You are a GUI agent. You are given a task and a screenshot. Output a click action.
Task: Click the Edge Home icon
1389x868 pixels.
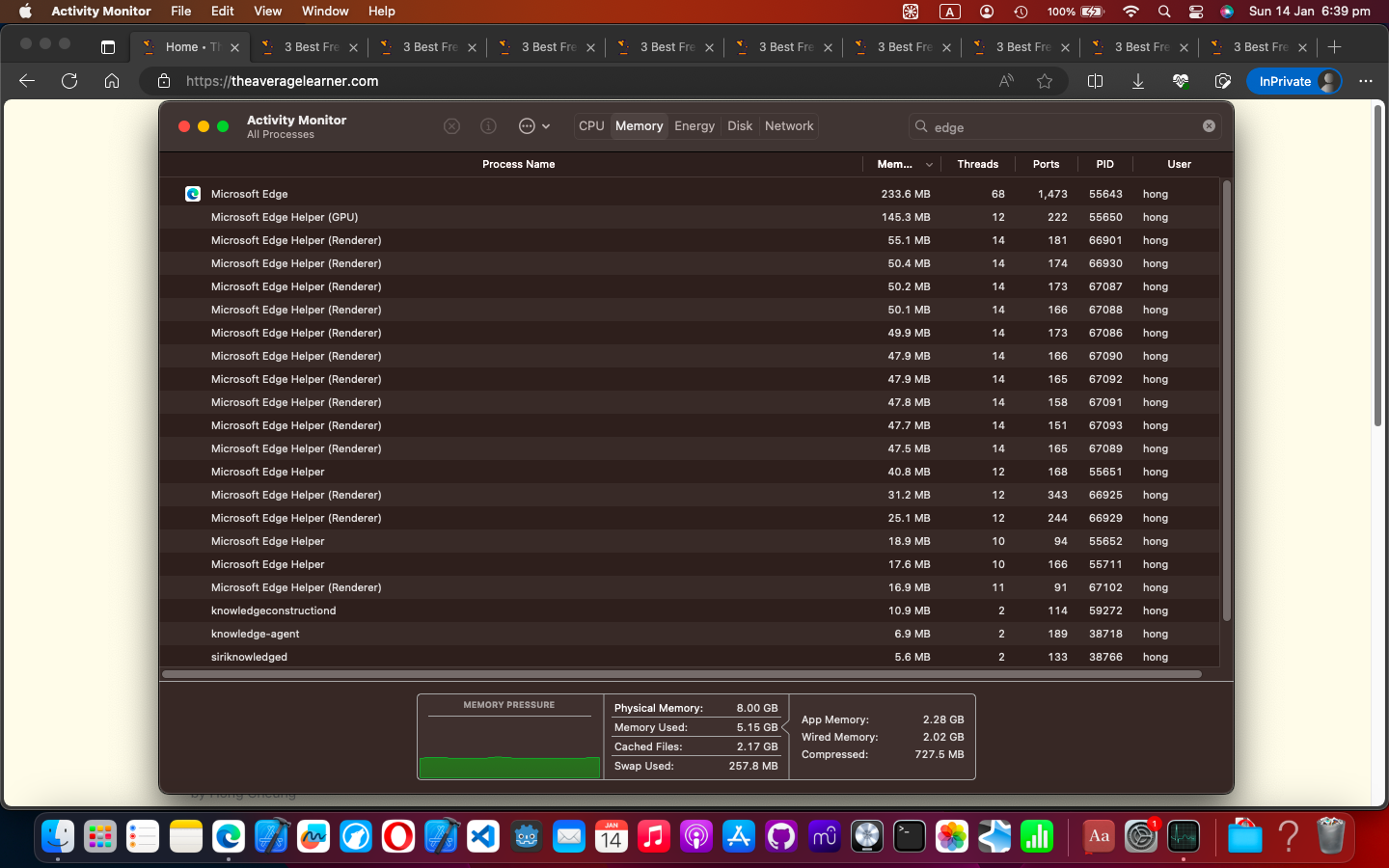(112, 81)
